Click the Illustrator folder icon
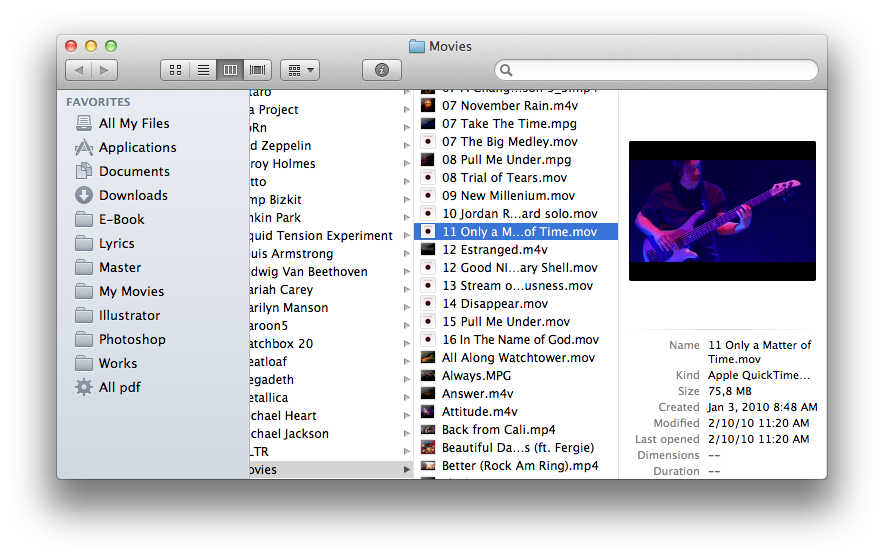This screenshot has height=558, width=884. [84, 316]
